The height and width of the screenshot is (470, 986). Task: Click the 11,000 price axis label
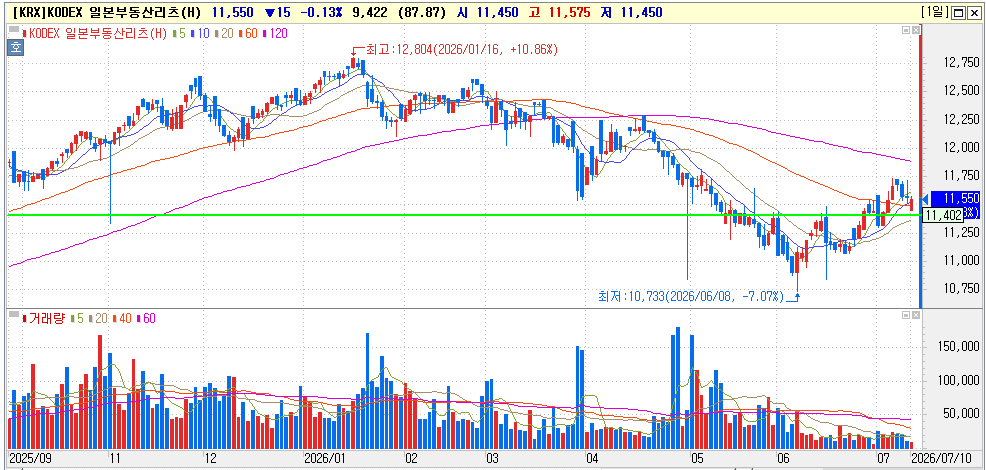tap(961, 260)
